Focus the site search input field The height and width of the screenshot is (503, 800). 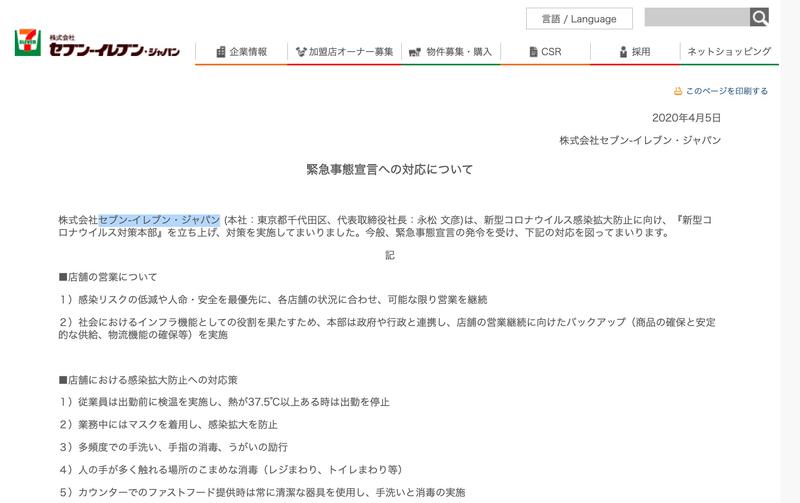[697, 17]
